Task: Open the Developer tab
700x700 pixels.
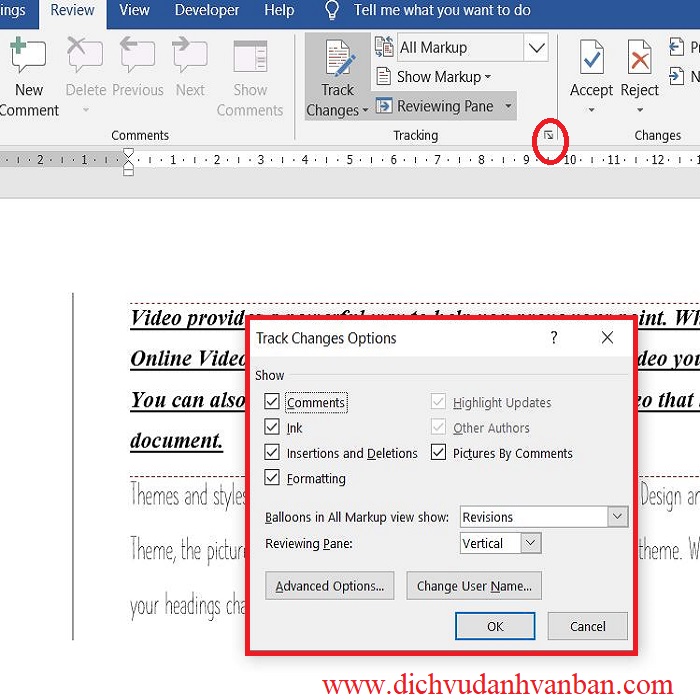Action: click(207, 10)
